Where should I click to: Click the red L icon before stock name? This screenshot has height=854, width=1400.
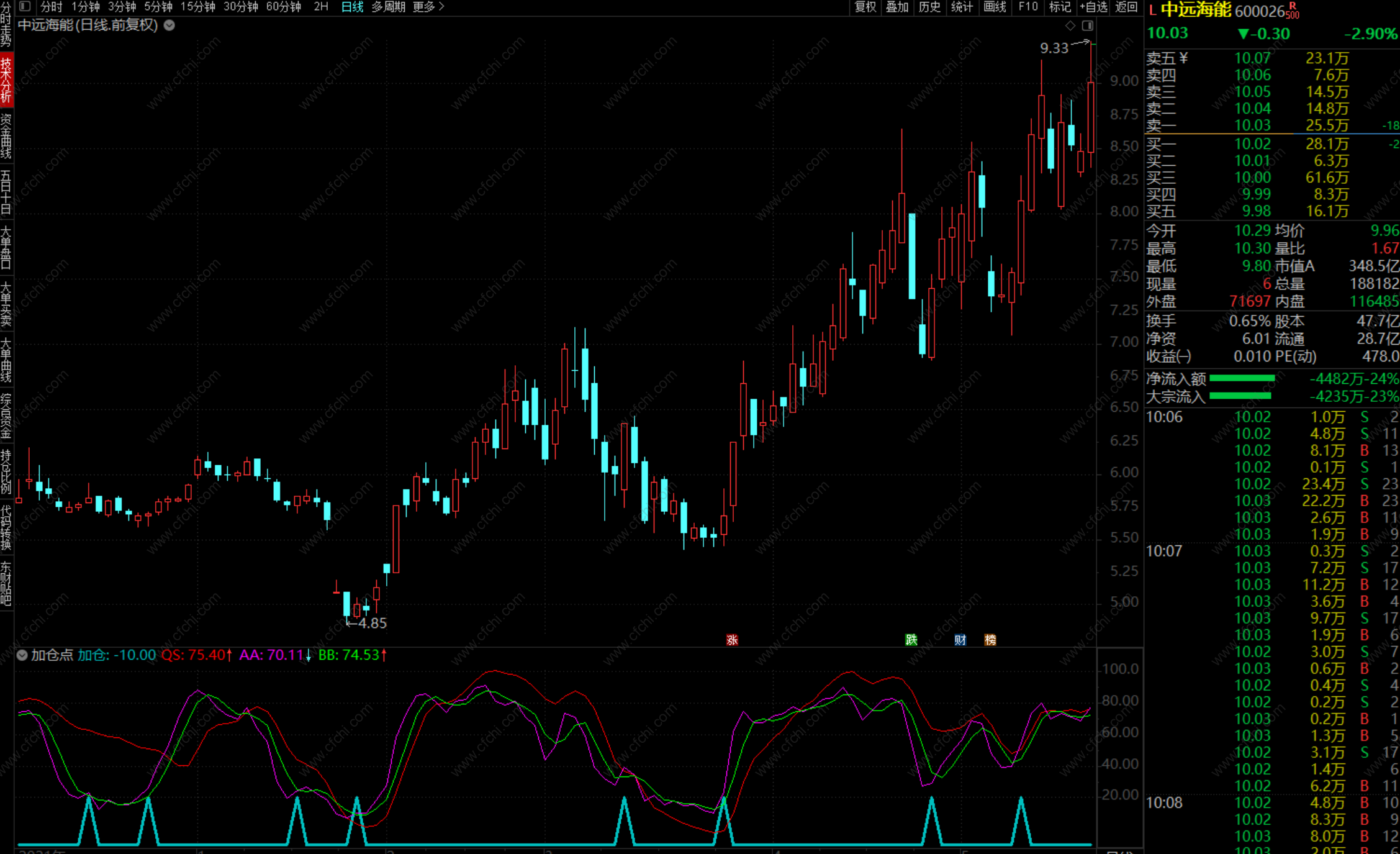(x=1152, y=11)
